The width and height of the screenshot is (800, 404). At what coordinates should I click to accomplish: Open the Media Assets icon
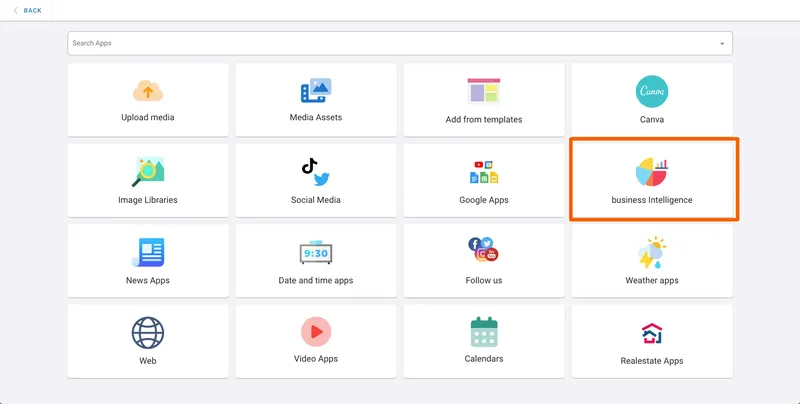point(316,91)
